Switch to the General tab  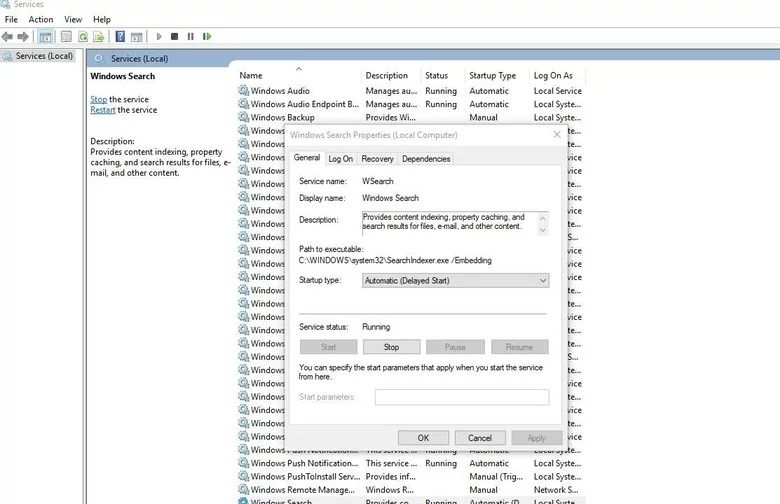[x=306, y=158]
